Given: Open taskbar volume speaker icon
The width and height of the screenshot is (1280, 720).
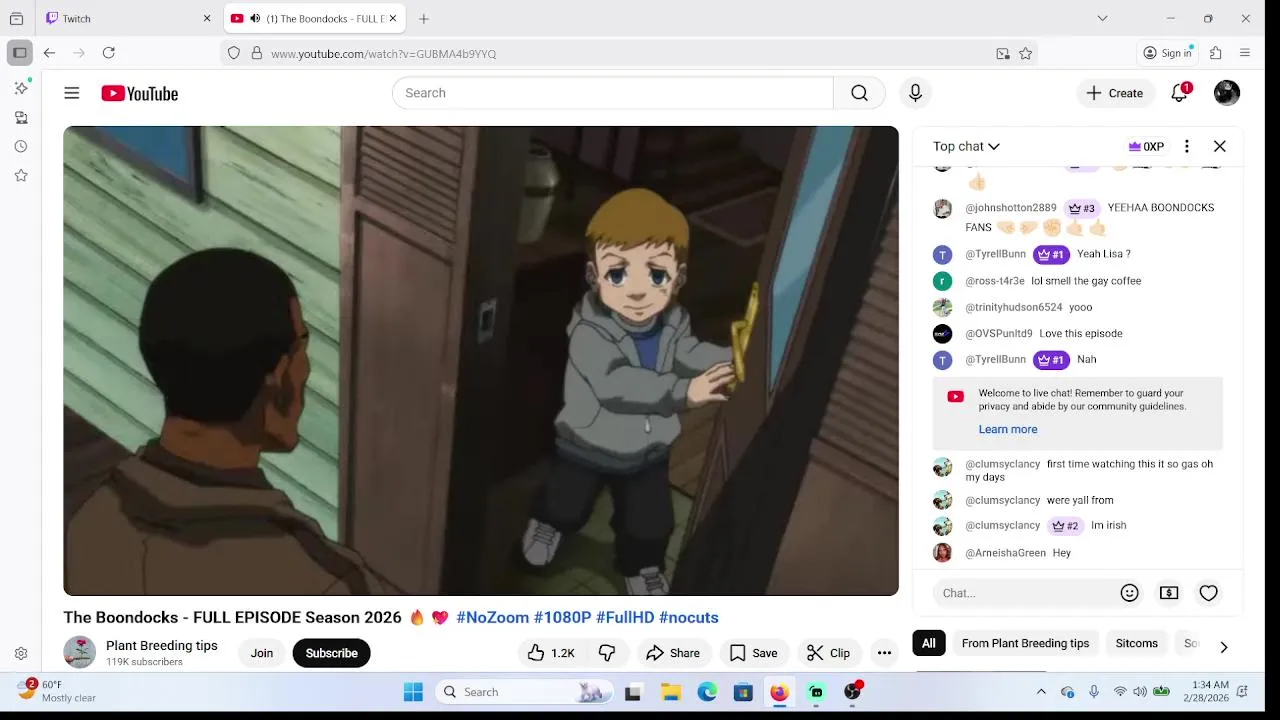Looking at the screenshot, I should [1140, 692].
